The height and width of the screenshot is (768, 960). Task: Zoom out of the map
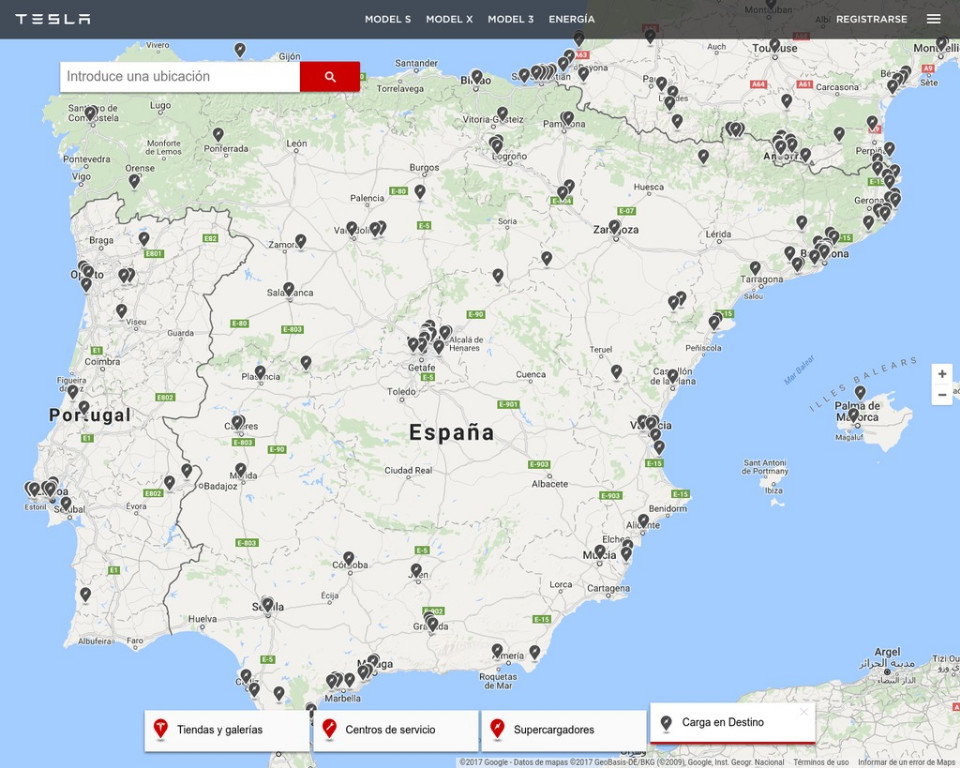(x=941, y=395)
